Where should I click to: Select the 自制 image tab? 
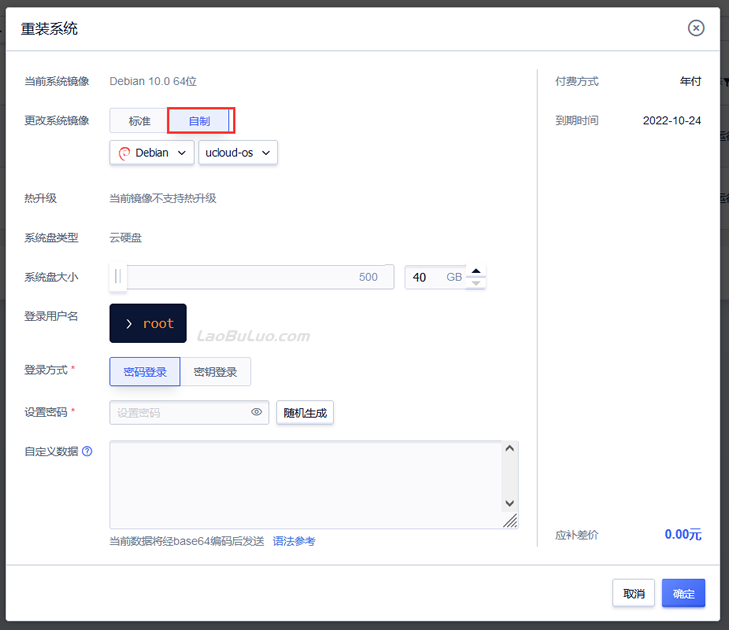point(200,121)
